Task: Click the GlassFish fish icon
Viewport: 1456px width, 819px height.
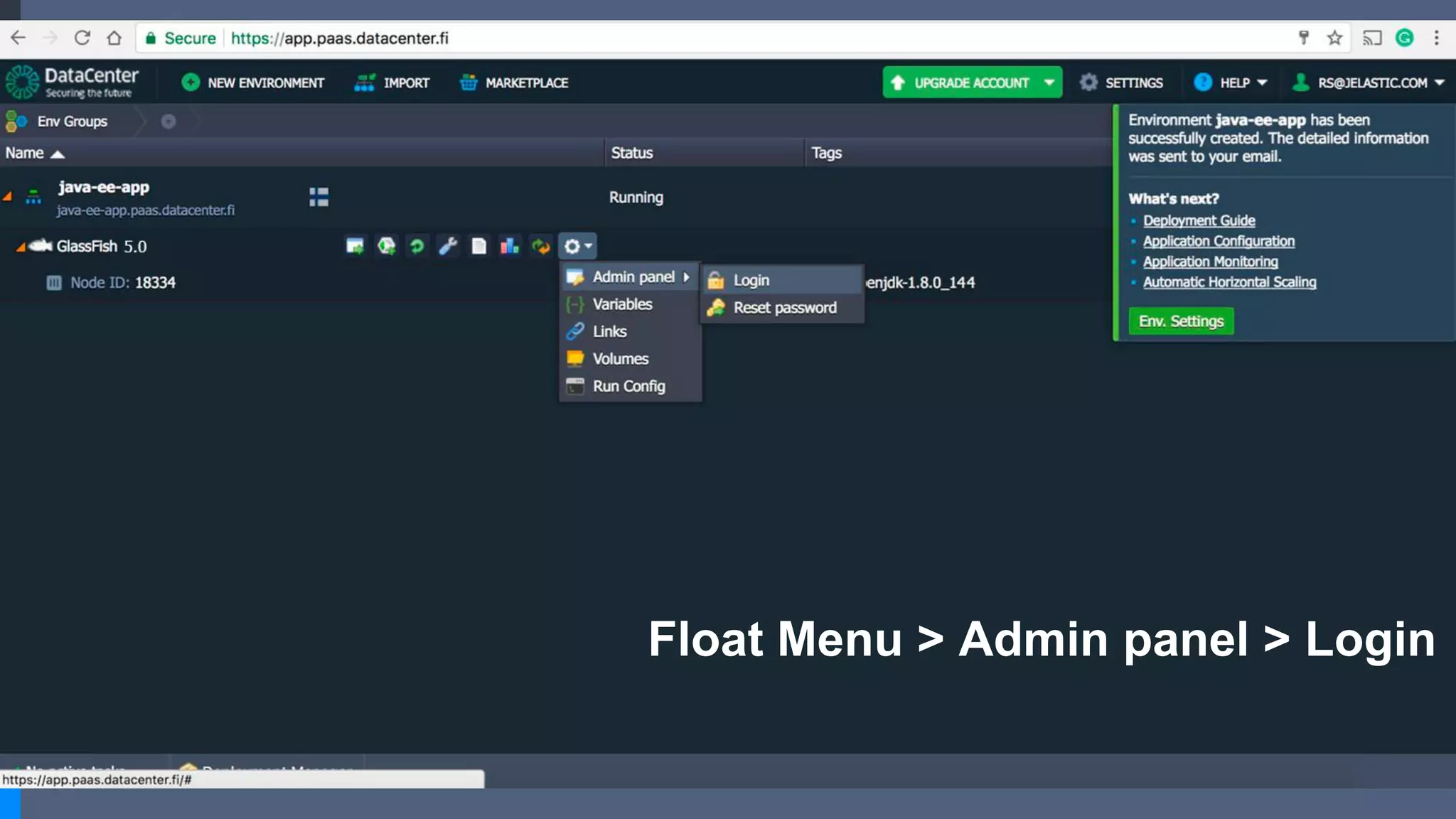Action: click(41, 245)
